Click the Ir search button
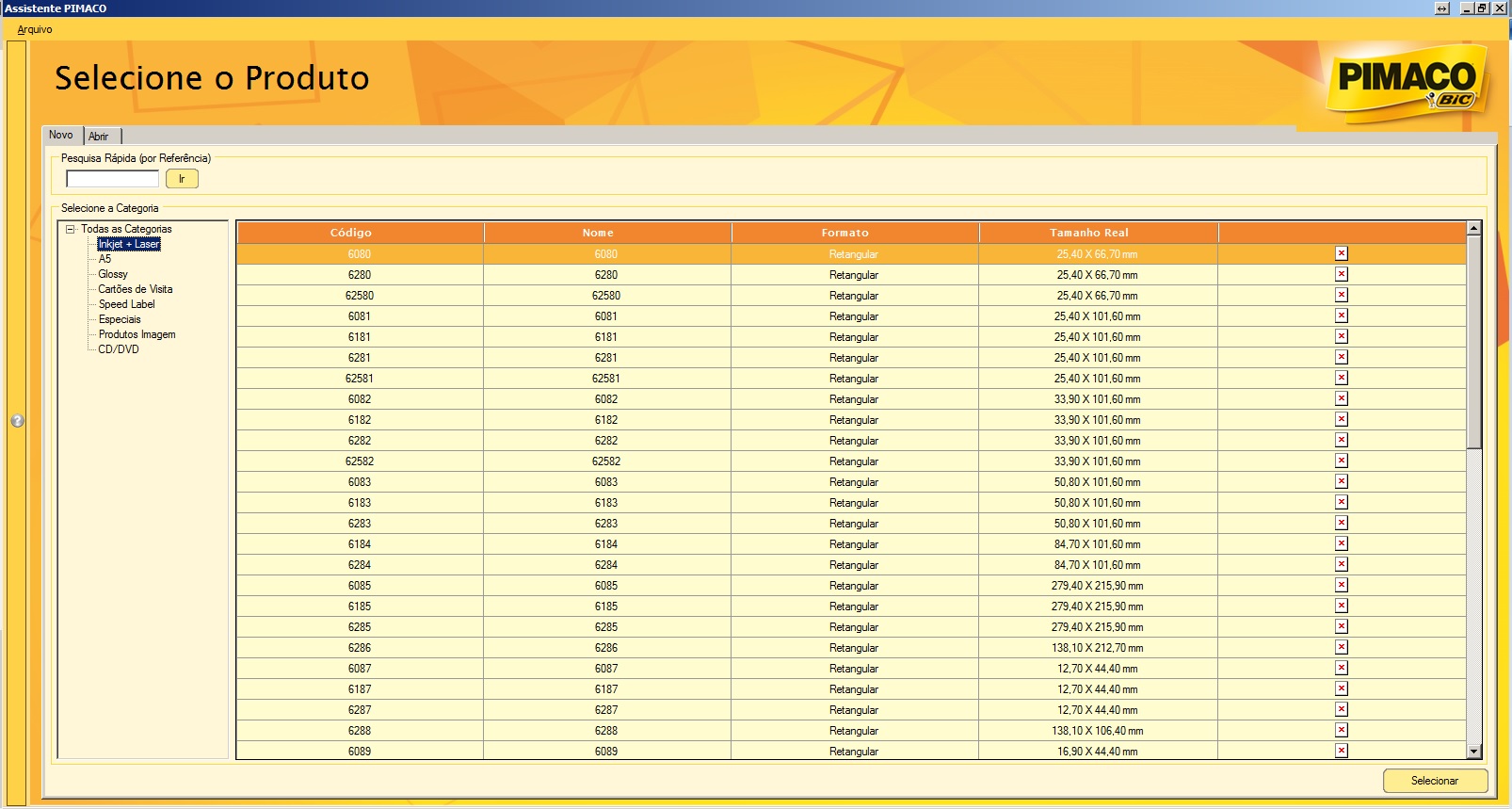The height and width of the screenshot is (809, 1512). [x=182, y=179]
